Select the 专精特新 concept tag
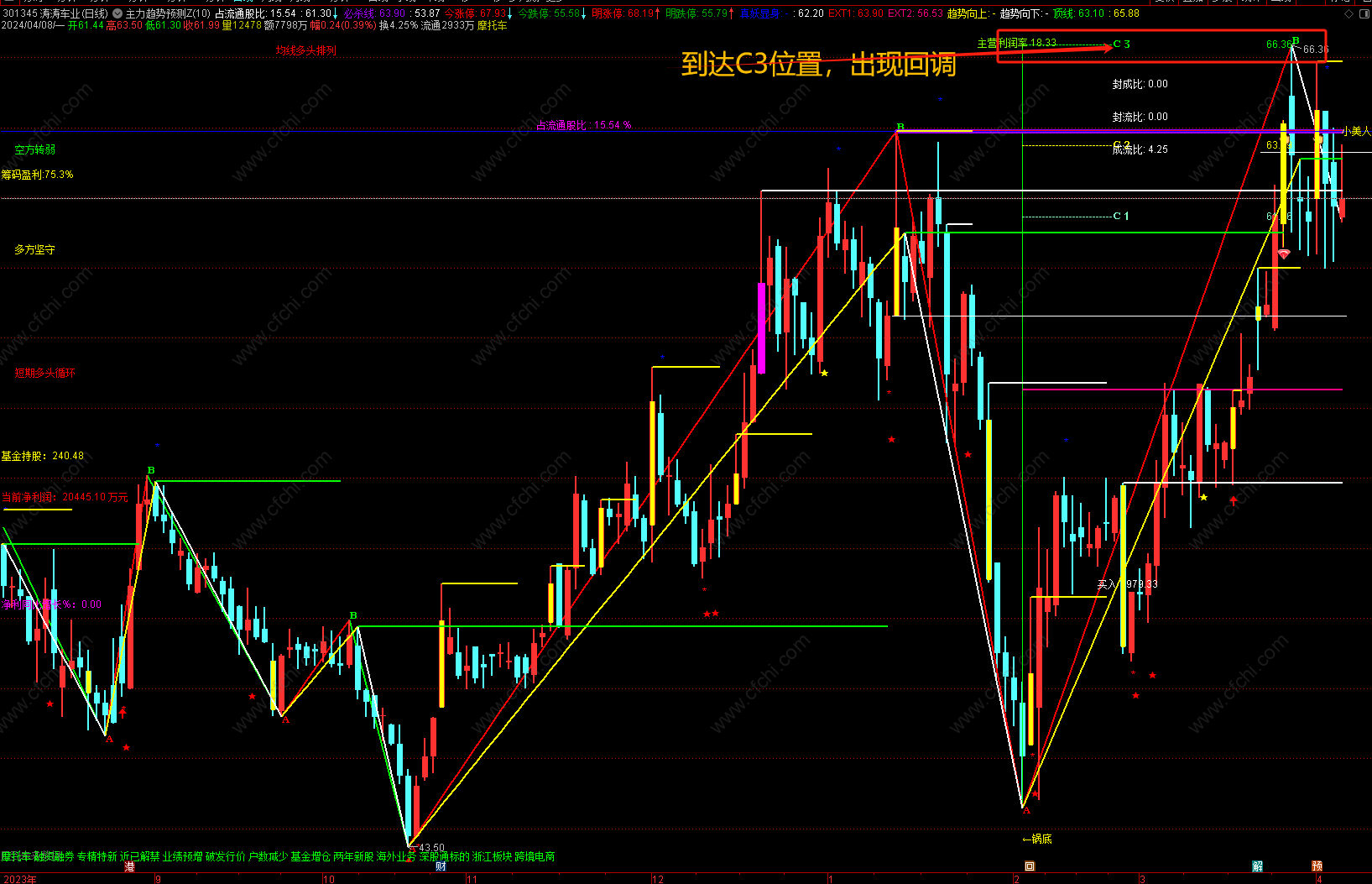This screenshot has width=1372, height=884. click(x=97, y=856)
